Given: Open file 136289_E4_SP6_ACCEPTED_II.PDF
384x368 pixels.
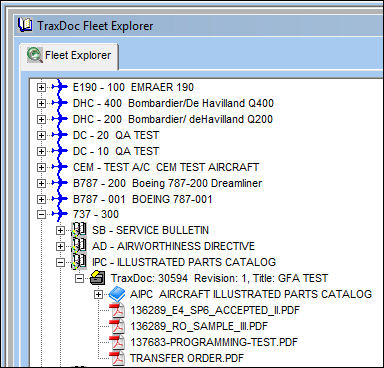Looking at the screenshot, I should click(x=215, y=310).
